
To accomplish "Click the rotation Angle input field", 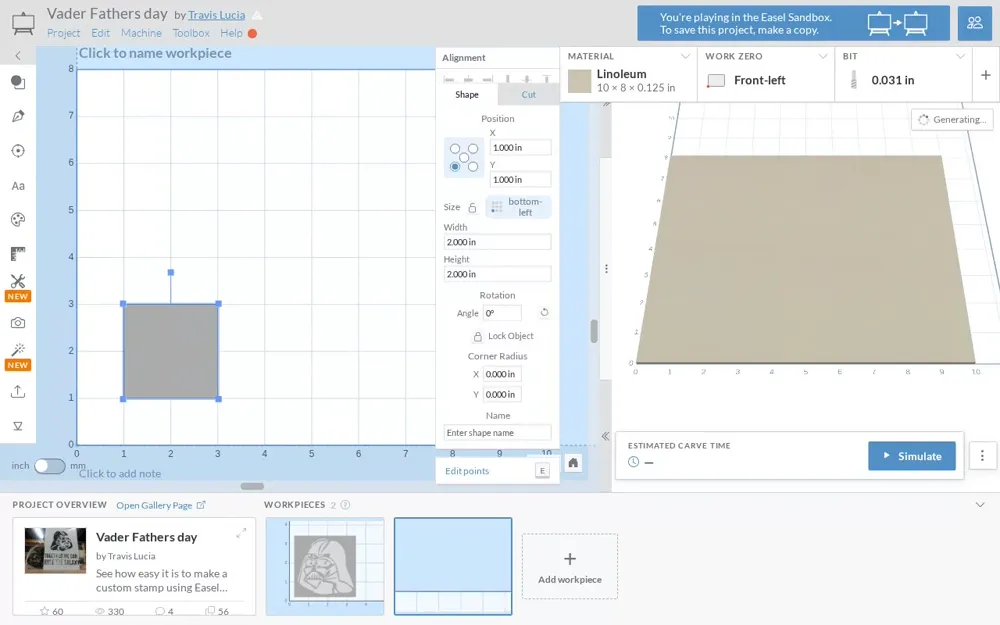I will coord(503,313).
